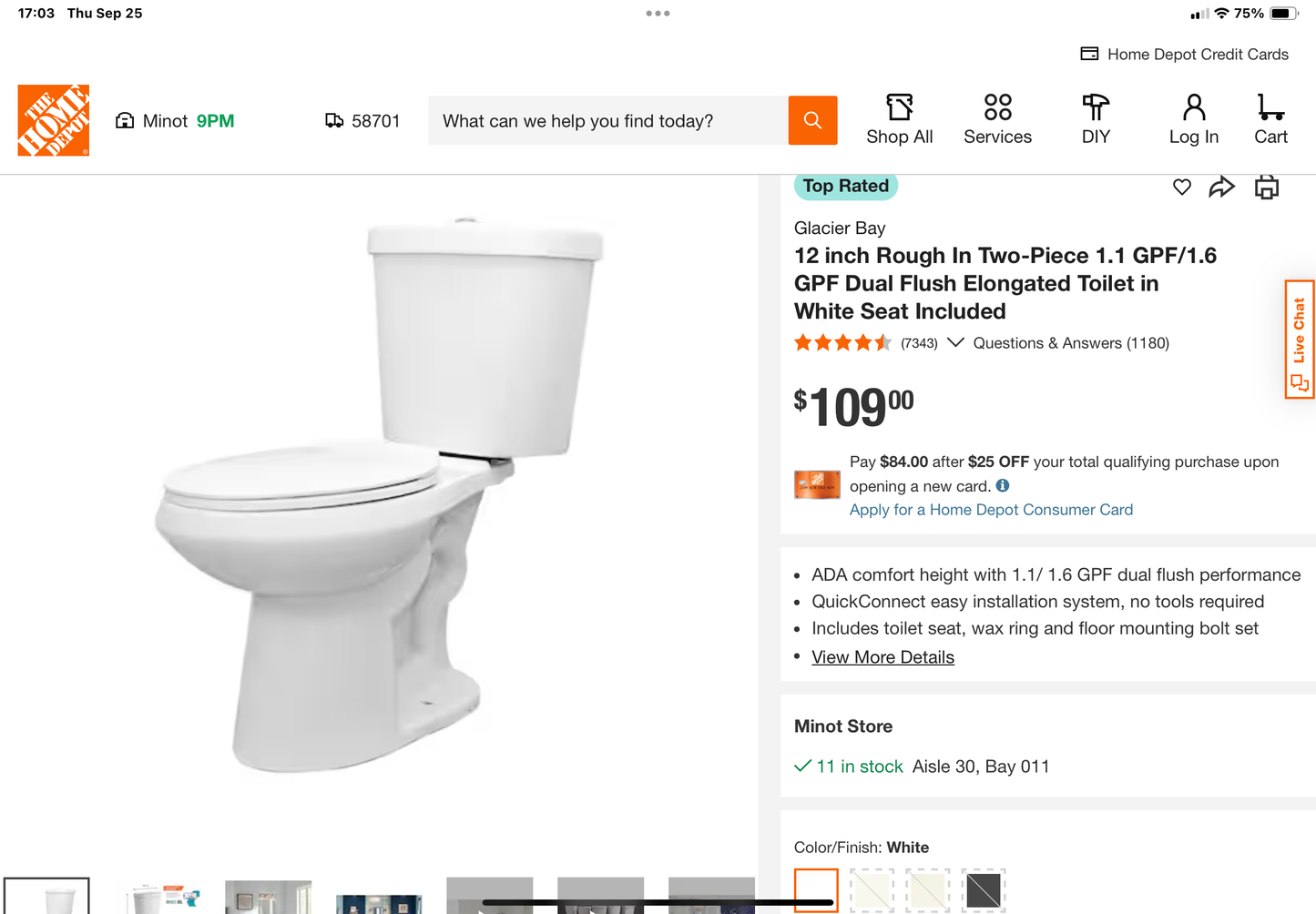Click View More Details link

882,657
